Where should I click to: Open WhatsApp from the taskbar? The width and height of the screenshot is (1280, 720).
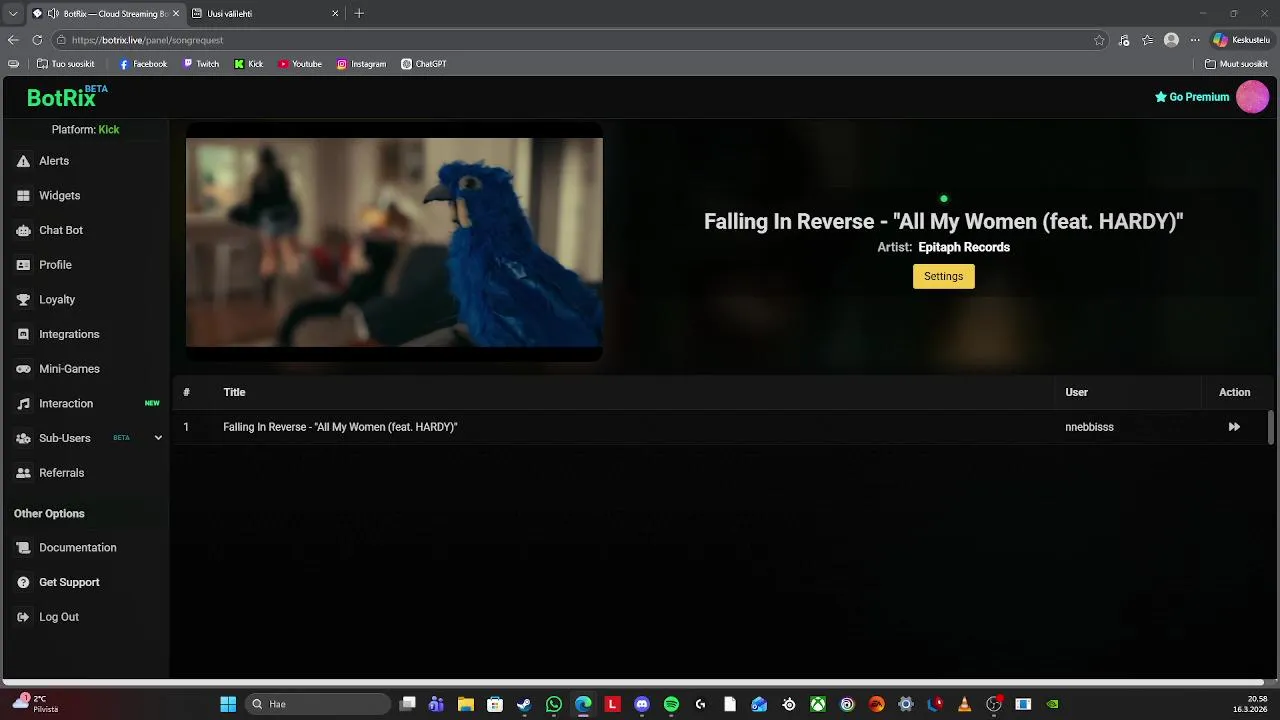click(554, 704)
